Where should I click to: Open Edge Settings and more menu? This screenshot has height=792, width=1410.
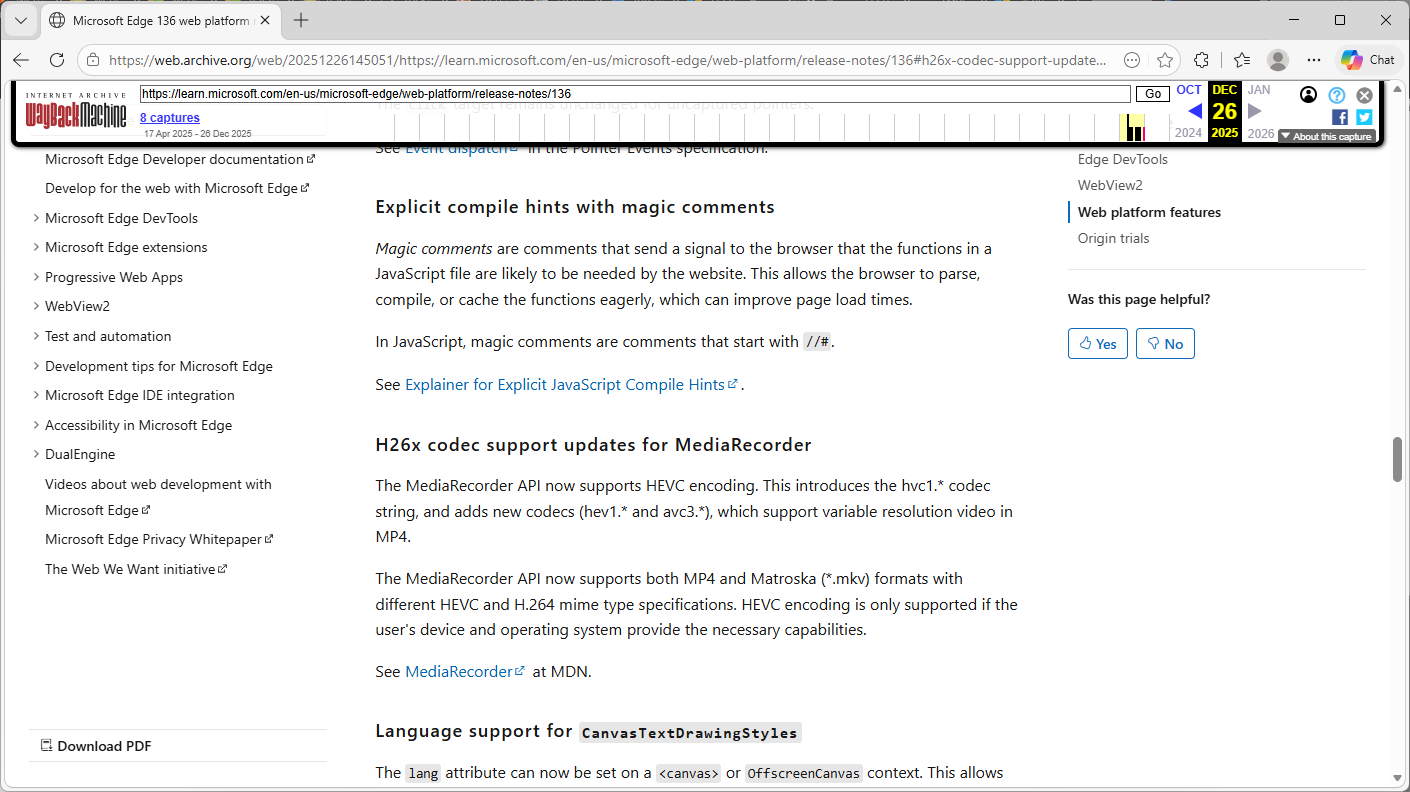tap(1314, 60)
